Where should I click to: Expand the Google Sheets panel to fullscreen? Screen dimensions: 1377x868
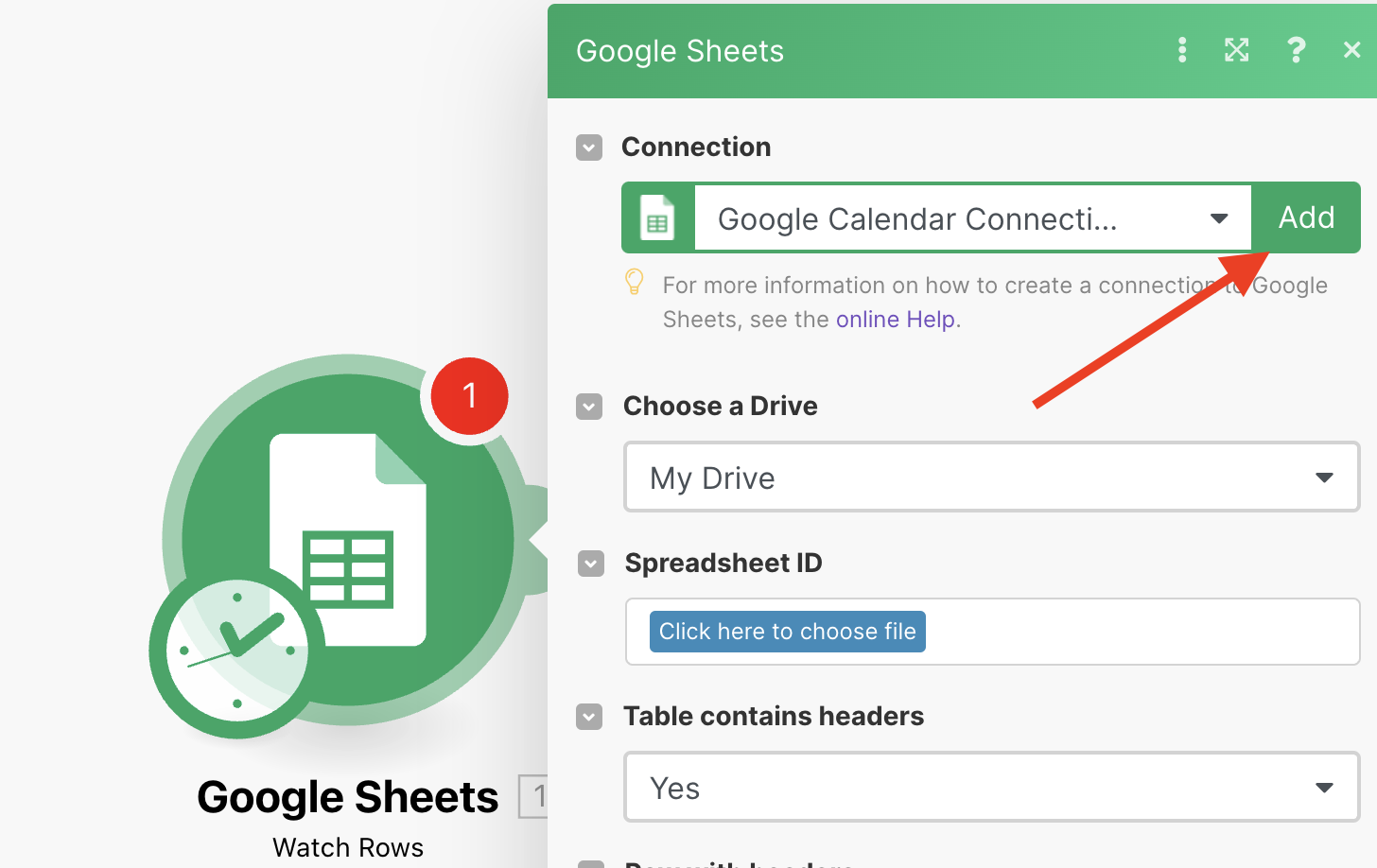(1236, 50)
